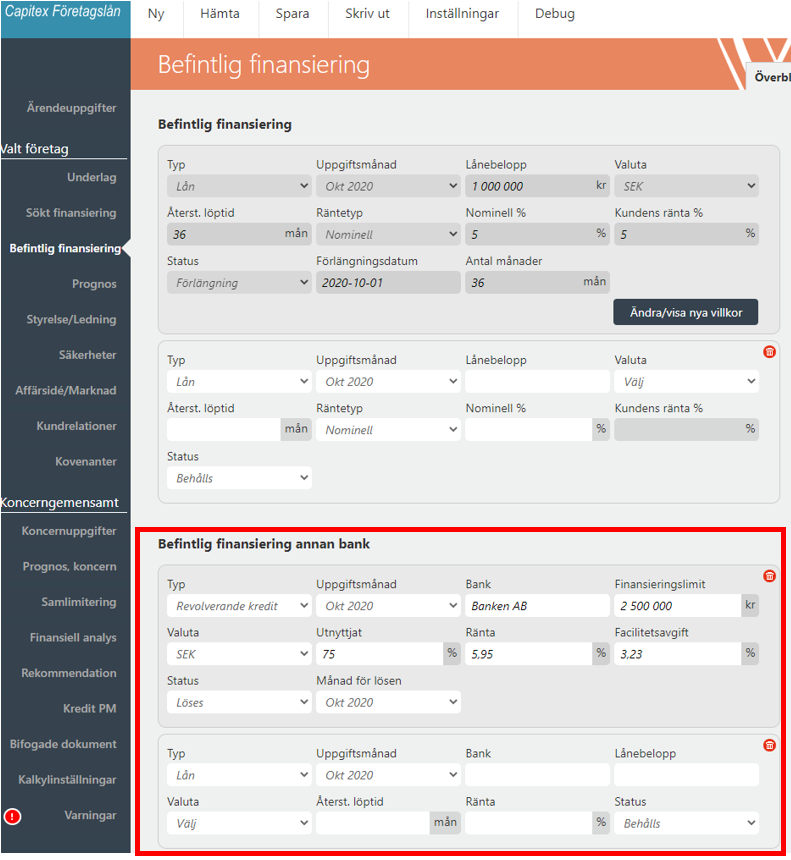This screenshot has width=791, height=860.
Task: Click the empty Återst. löptid field beside Nominell Räntetyp
Action: pos(224,430)
